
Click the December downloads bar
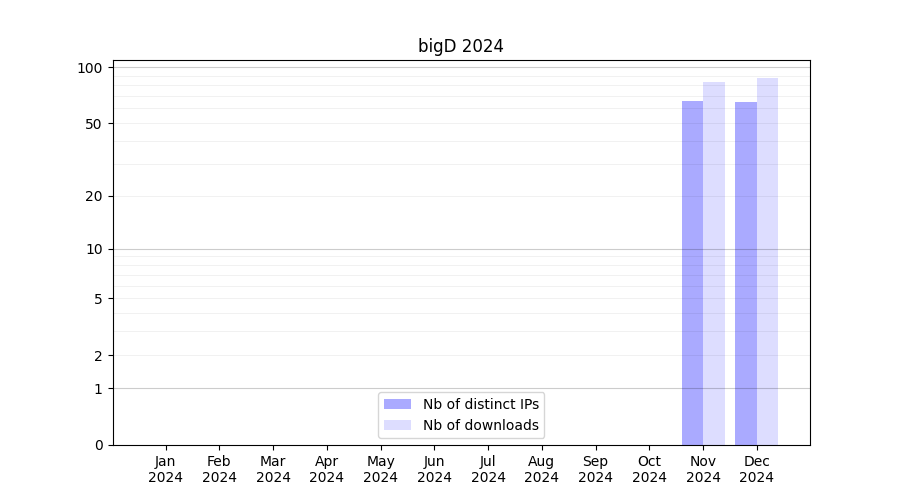pos(767,261)
